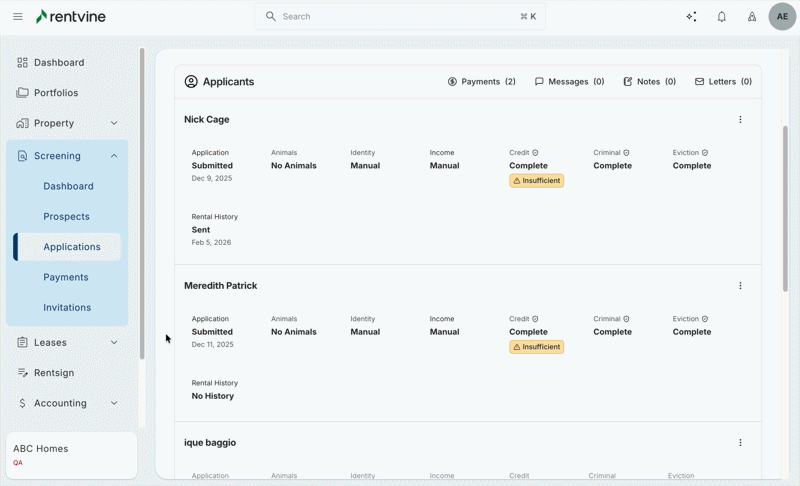Select Prospects under Screening
800x486 pixels.
(x=66, y=217)
